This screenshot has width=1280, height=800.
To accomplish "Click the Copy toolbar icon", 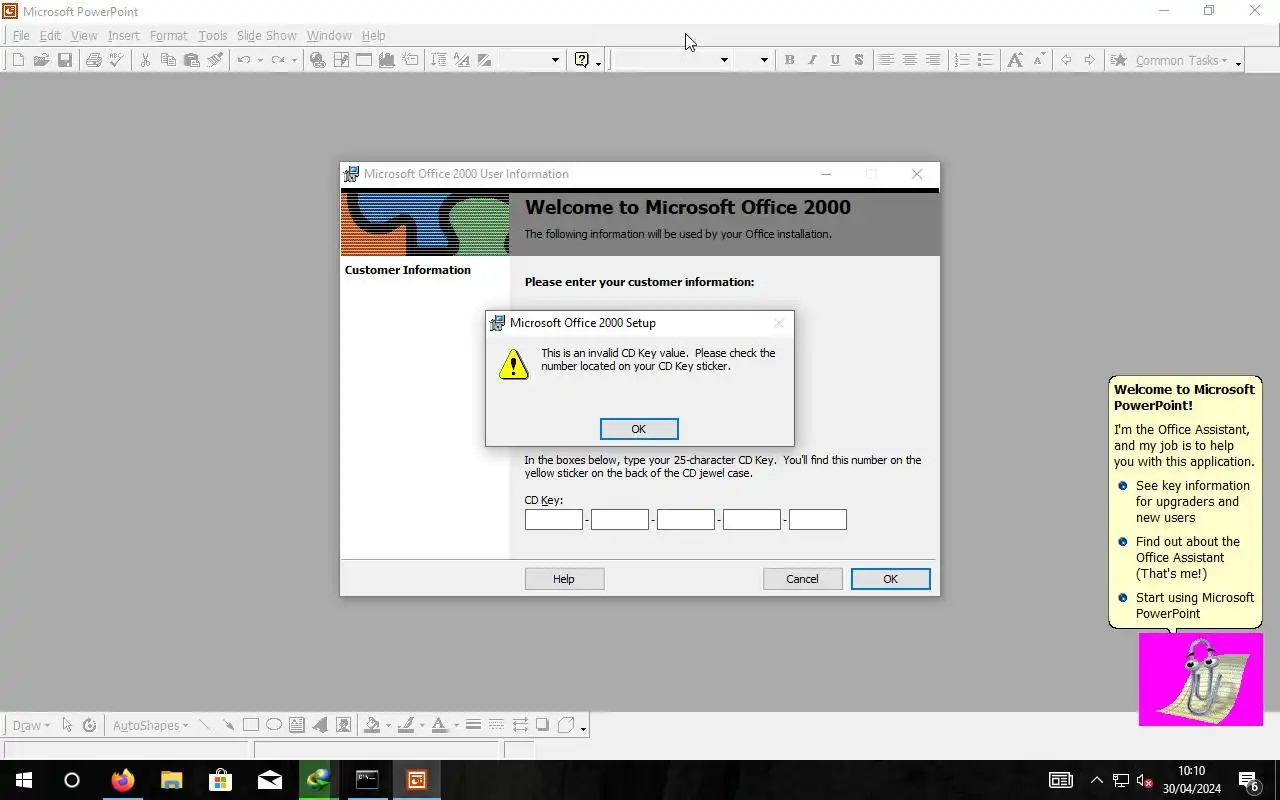I will point(168,60).
